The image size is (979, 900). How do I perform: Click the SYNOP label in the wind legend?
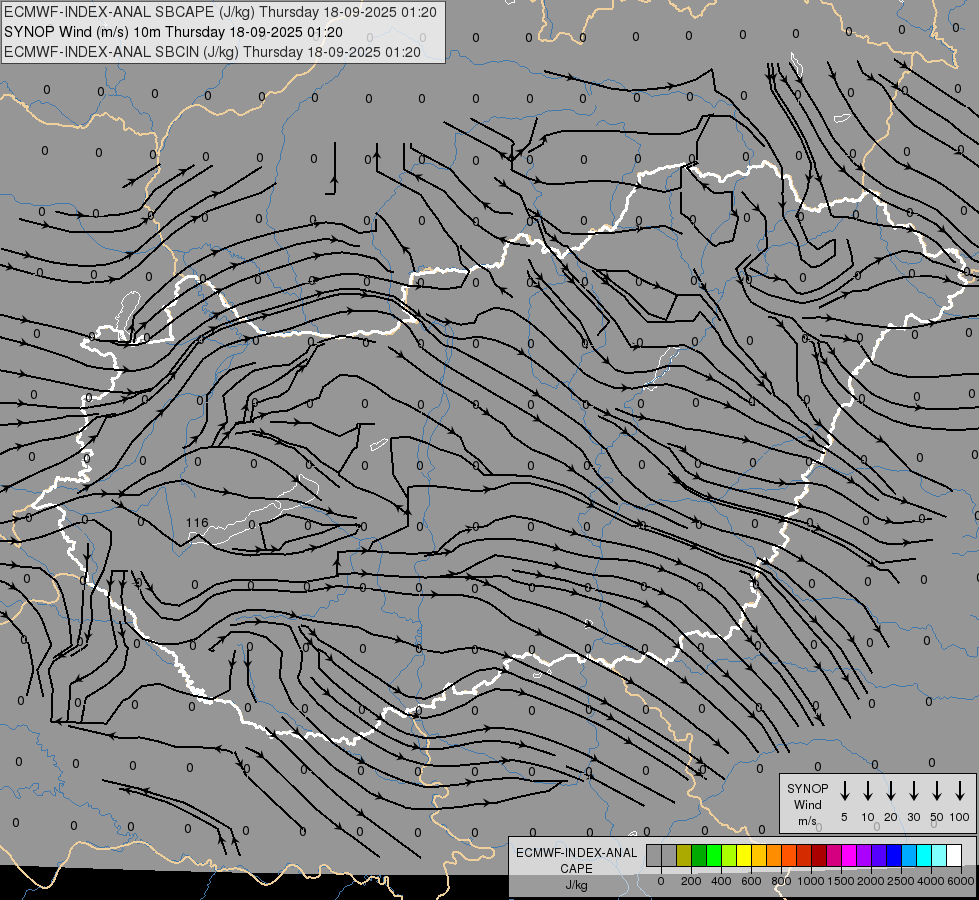pos(807,788)
